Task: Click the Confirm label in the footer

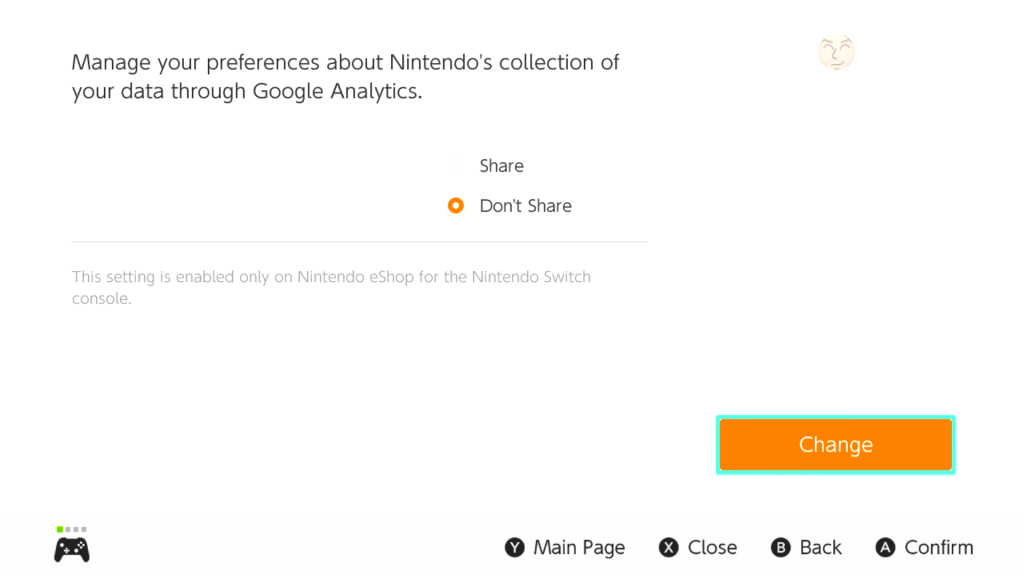Action: 938,548
